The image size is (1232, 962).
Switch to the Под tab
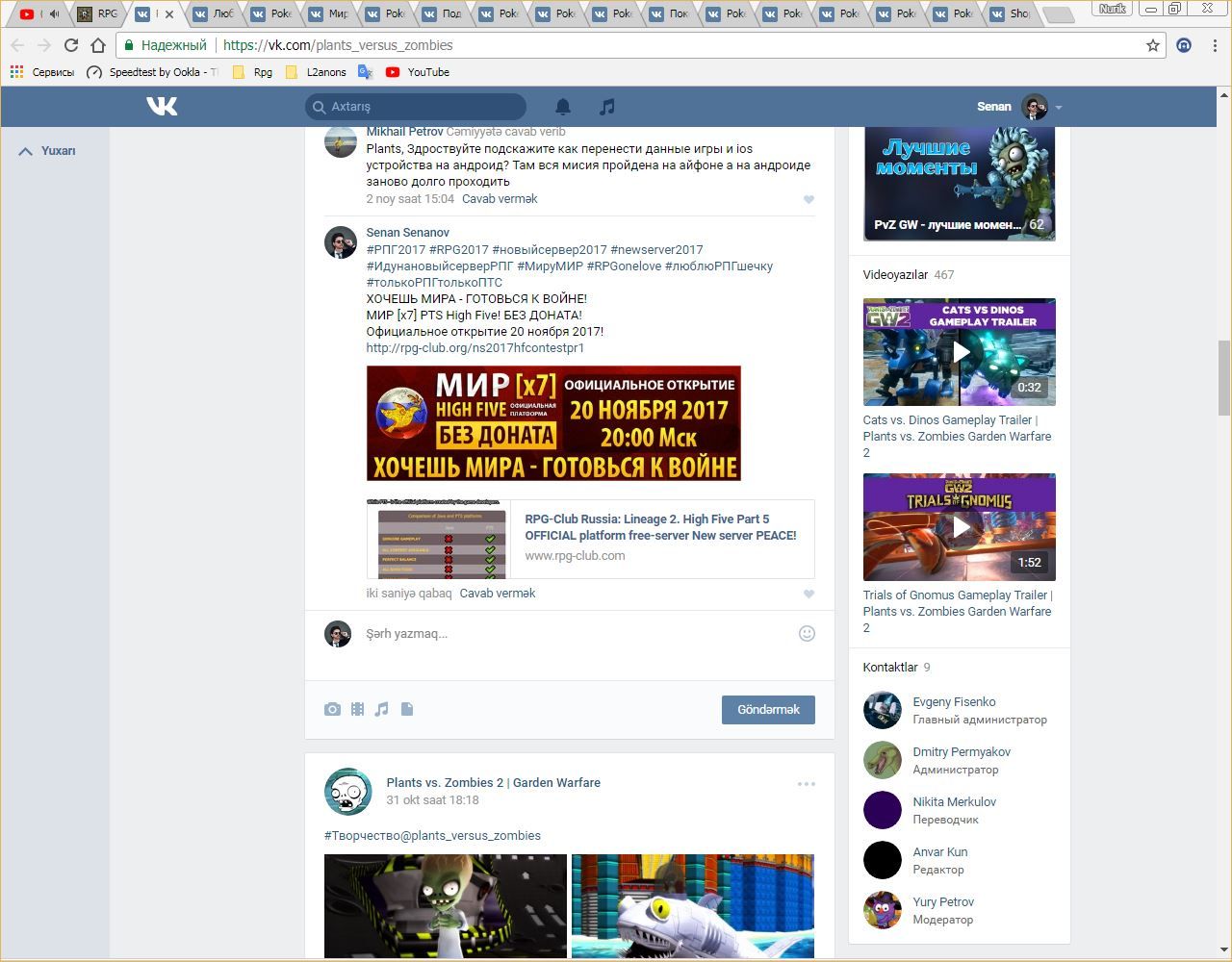point(441,14)
